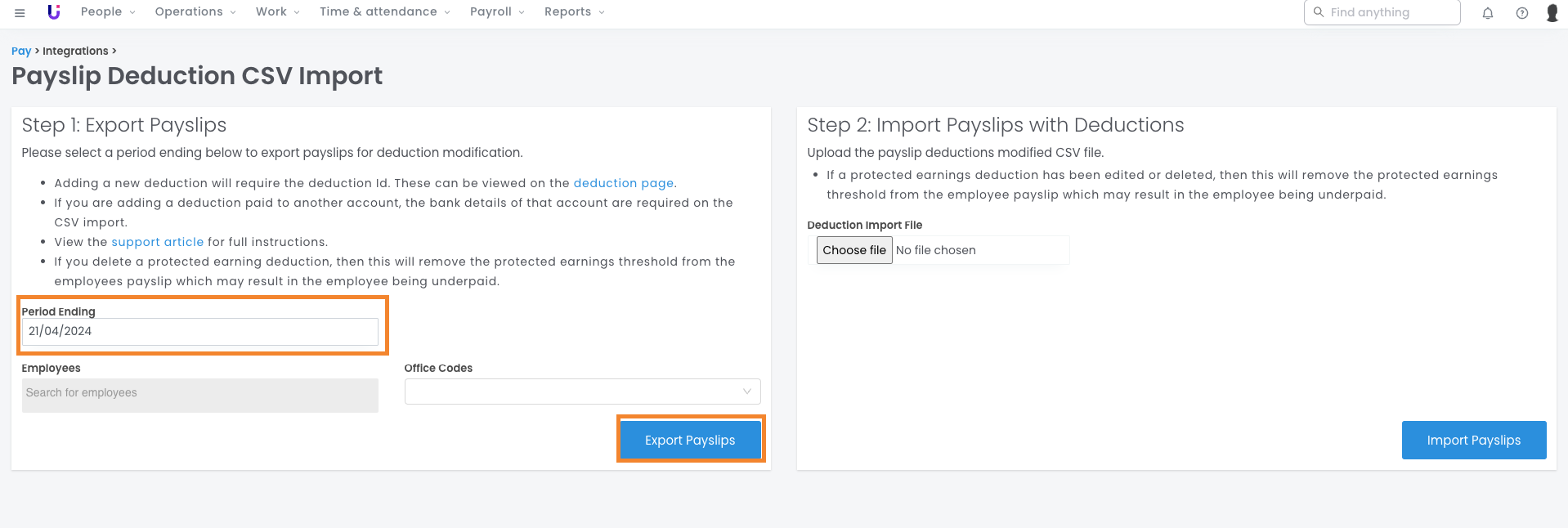The width and height of the screenshot is (1568, 528).
Task: Expand the Operations menu
Action: point(195,12)
